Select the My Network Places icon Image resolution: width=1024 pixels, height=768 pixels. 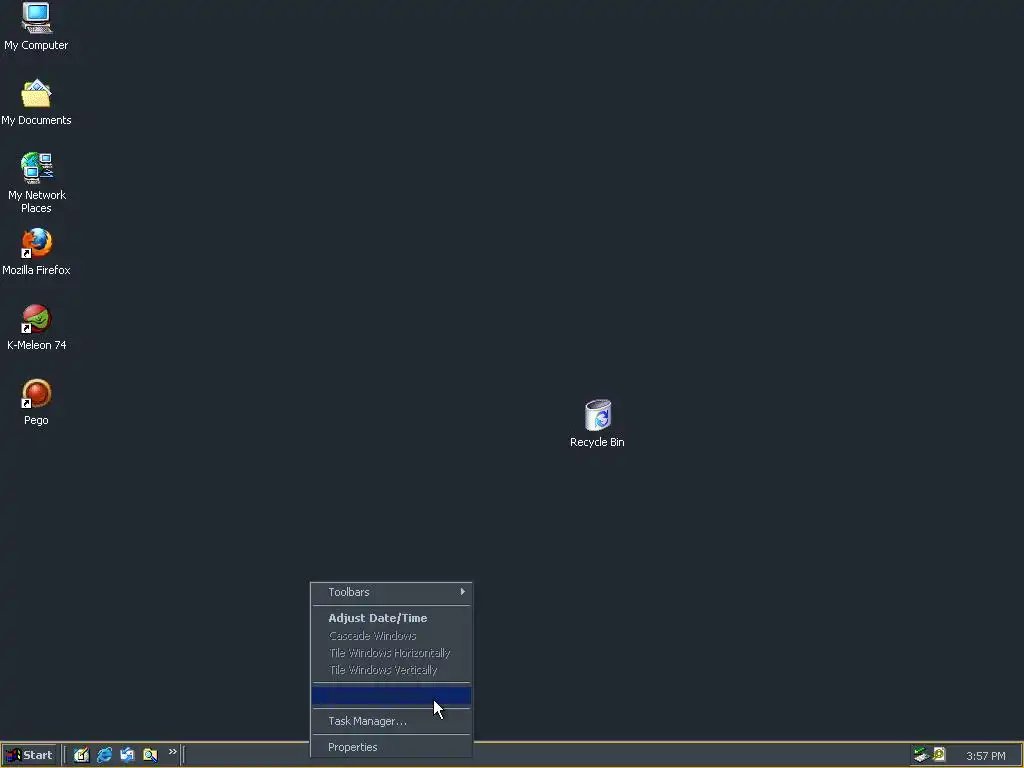pos(37,168)
